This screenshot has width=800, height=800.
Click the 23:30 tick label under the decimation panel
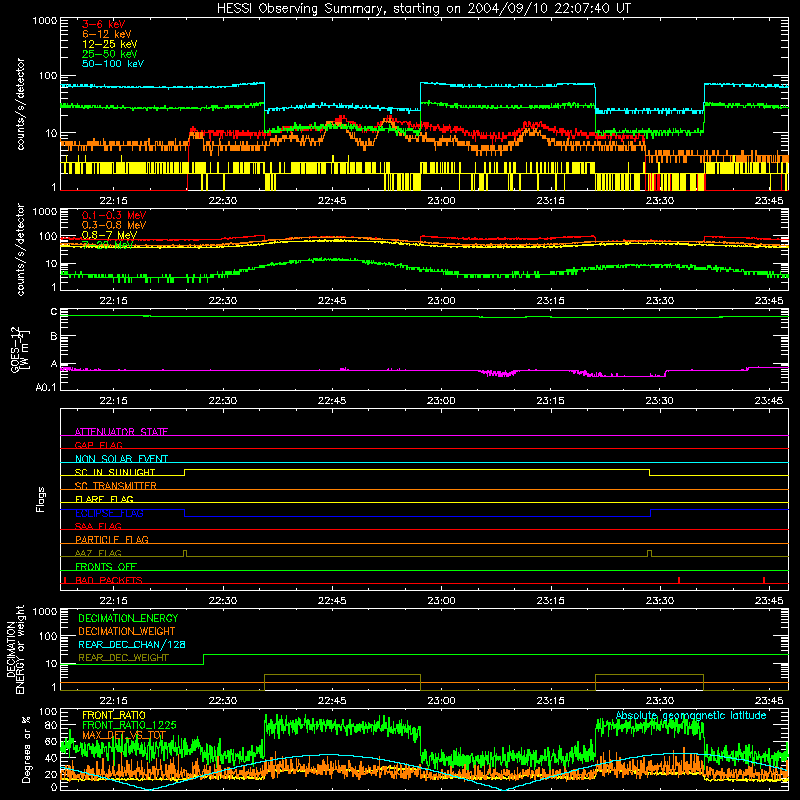pyautogui.click(x=660, y=700)
